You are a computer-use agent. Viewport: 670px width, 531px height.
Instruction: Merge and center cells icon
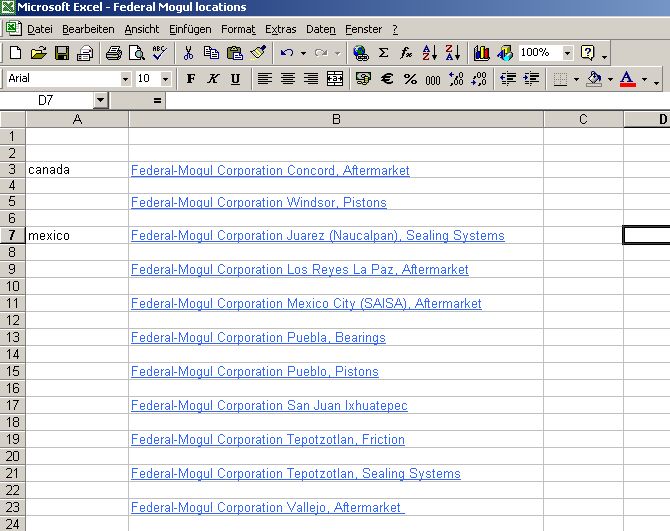click(335, 79)
